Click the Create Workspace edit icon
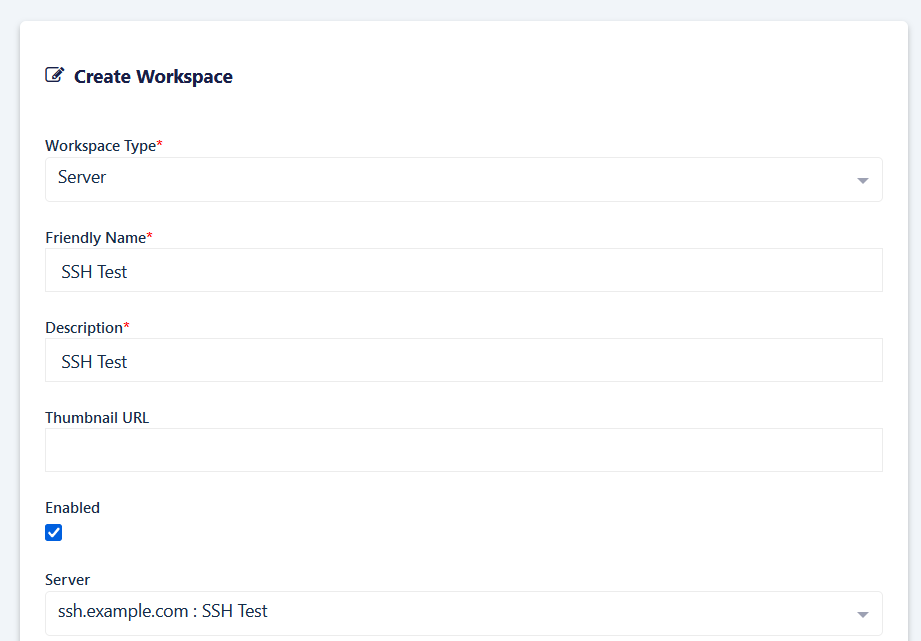Screen dimensions: 921x641 pyautogui.click(x=55, y=74)
